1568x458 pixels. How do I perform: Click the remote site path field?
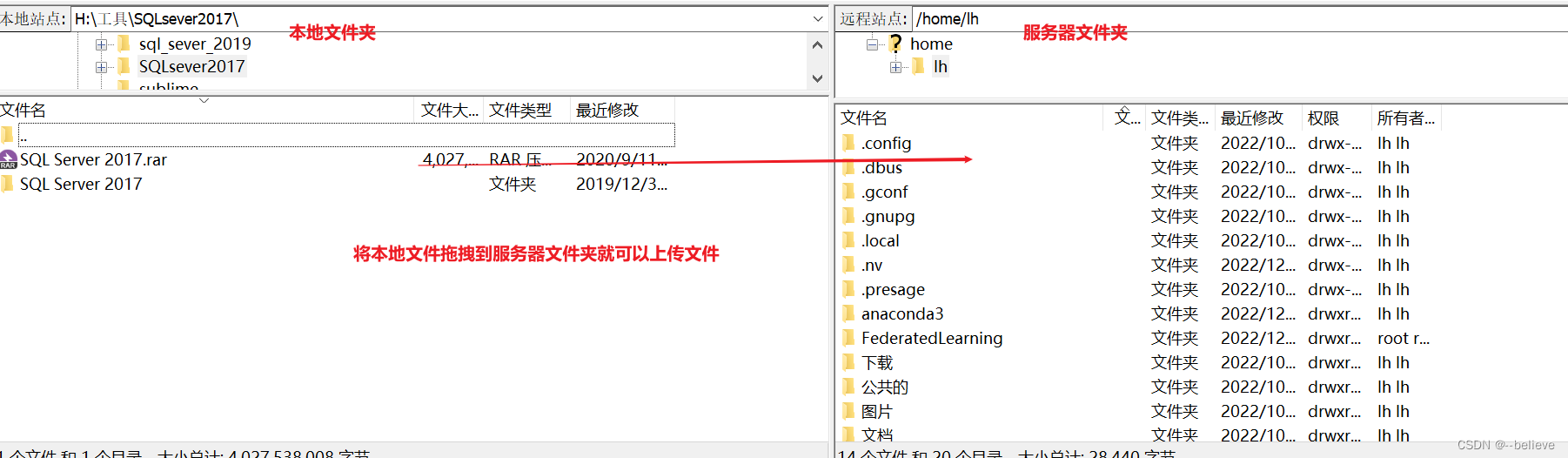[1239, 18]
